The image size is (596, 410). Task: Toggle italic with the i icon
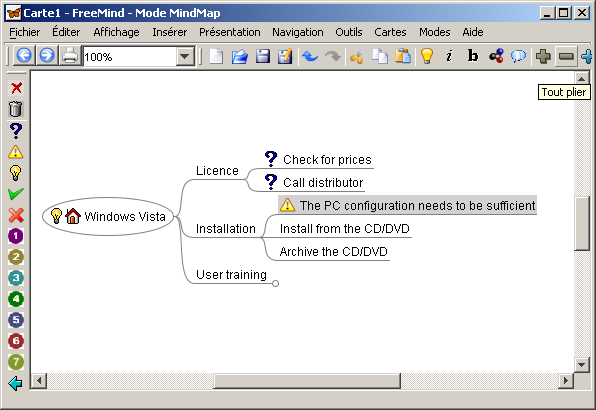point(449,56)
